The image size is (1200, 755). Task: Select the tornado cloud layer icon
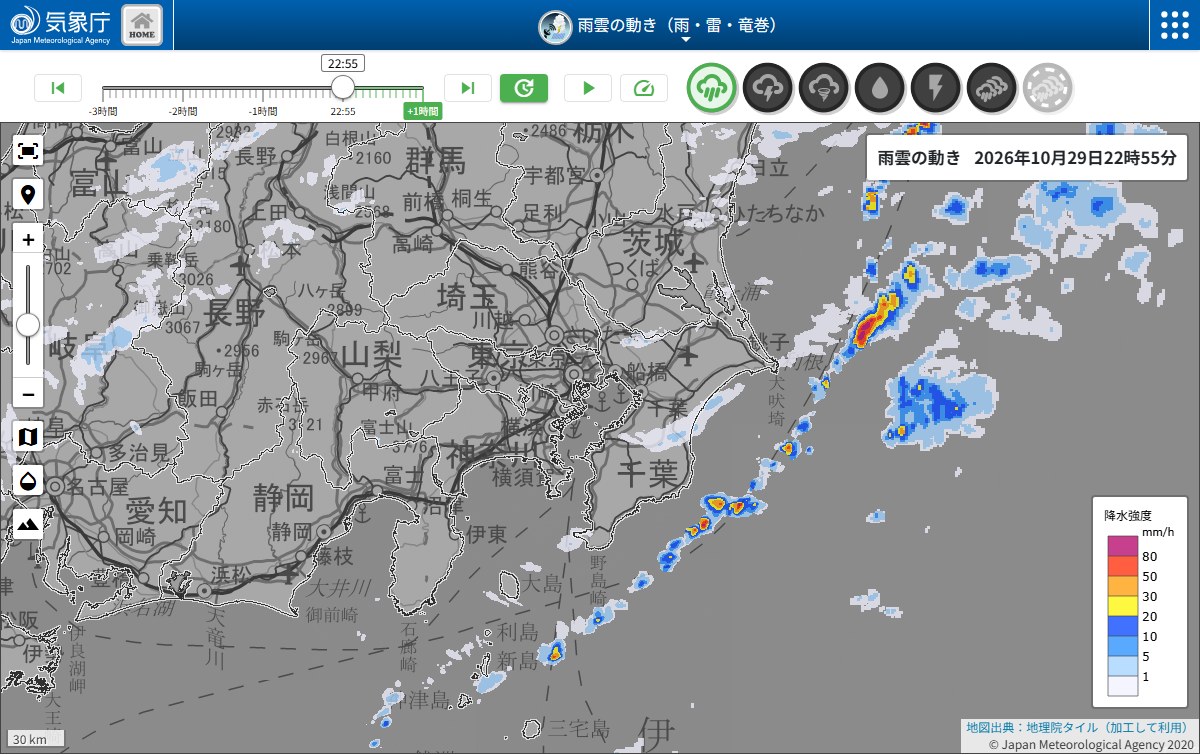click(x=824, y=88)
